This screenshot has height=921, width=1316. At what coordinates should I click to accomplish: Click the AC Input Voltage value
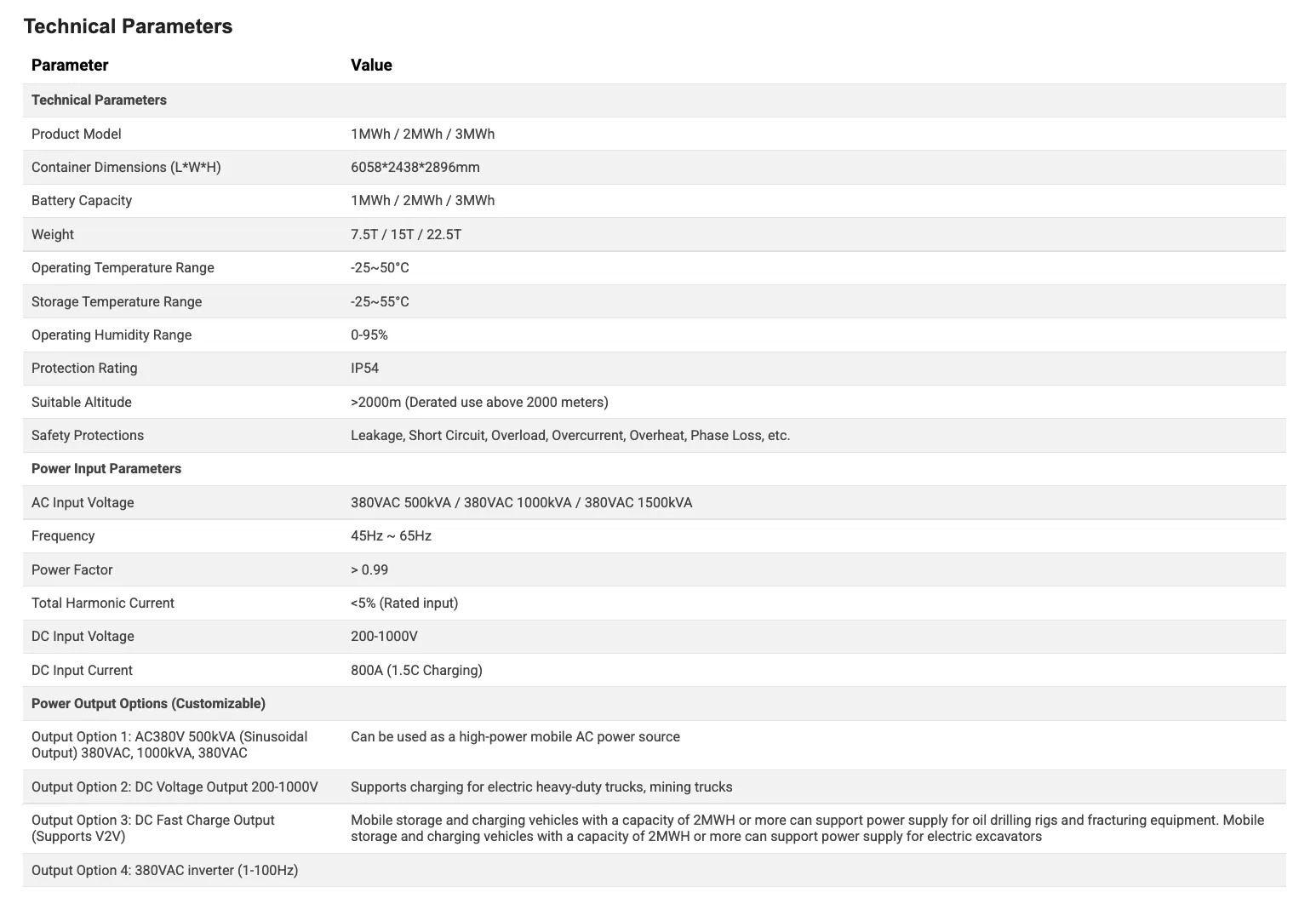coord(522,503)
